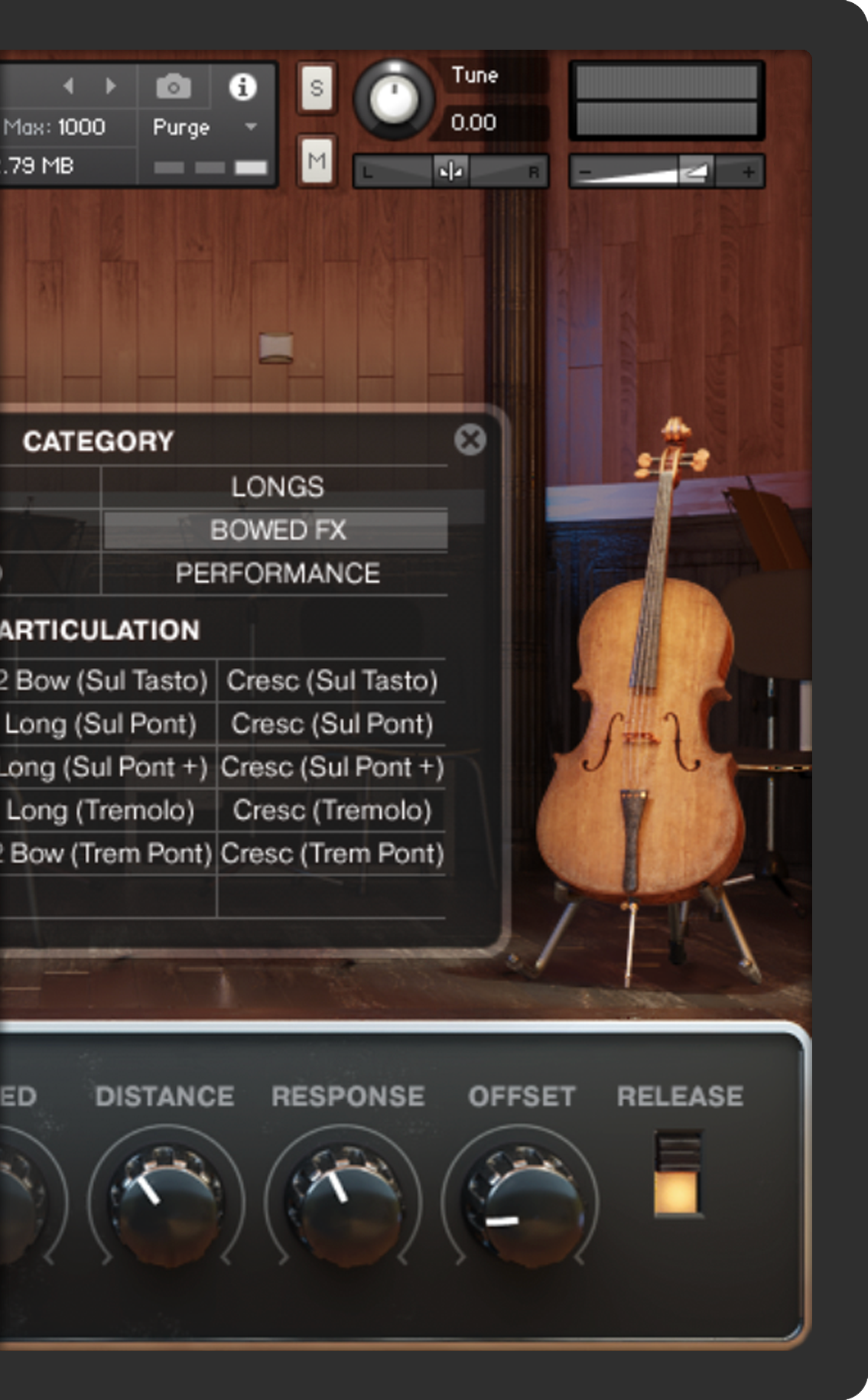Click the camera snapshot icon
868x1400 pixels.
[x=174, y=86]
